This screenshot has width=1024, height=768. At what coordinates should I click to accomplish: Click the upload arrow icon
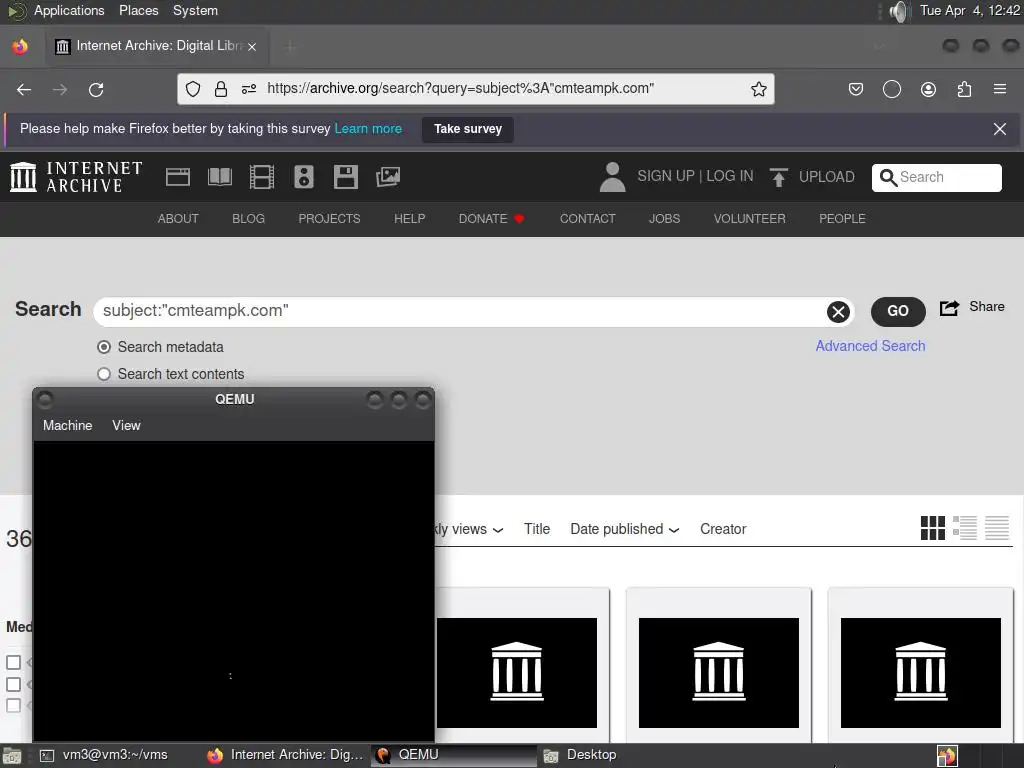pos(778,177)
